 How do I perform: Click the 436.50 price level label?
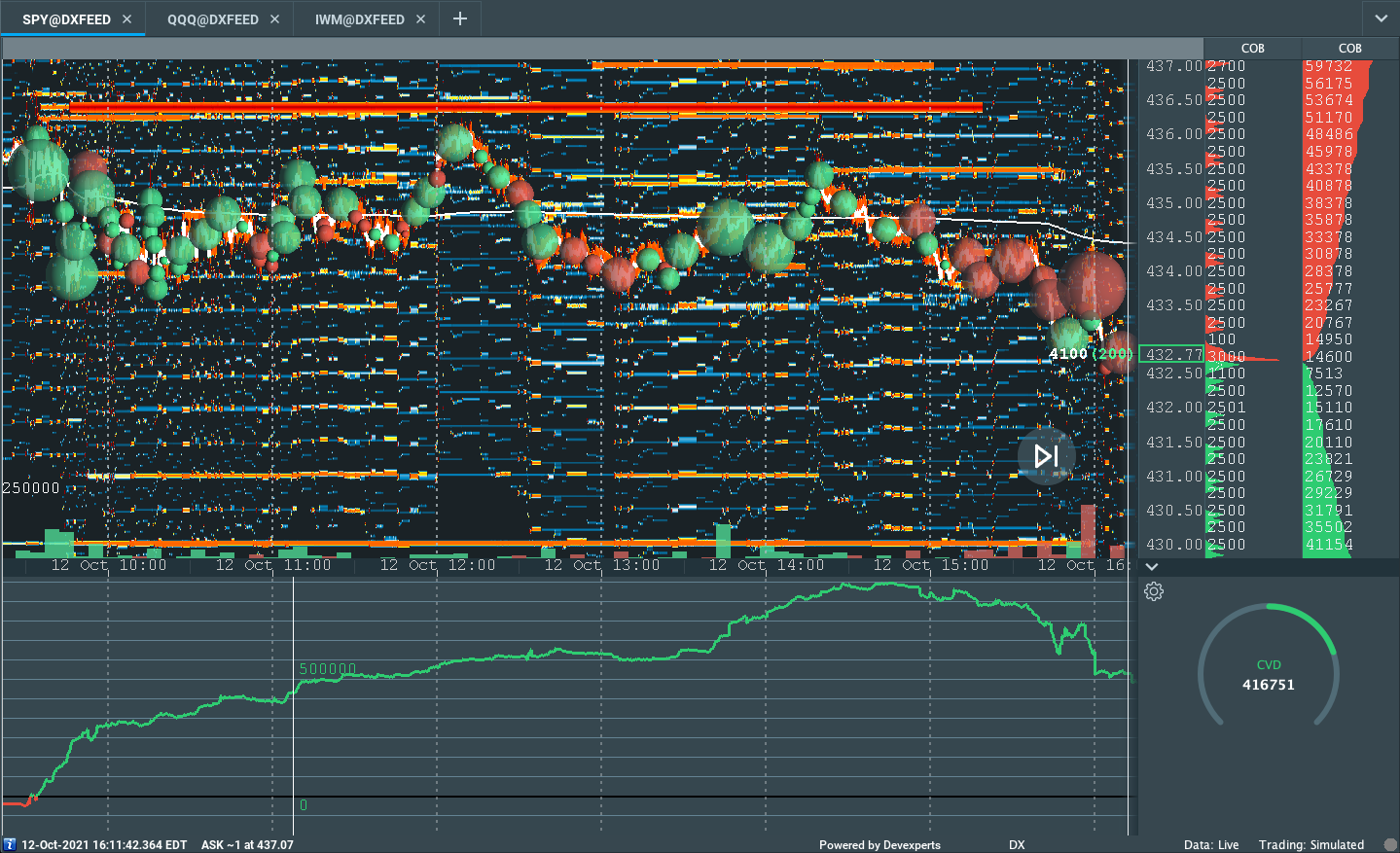pyautogui.click(x=1174, y=100)
